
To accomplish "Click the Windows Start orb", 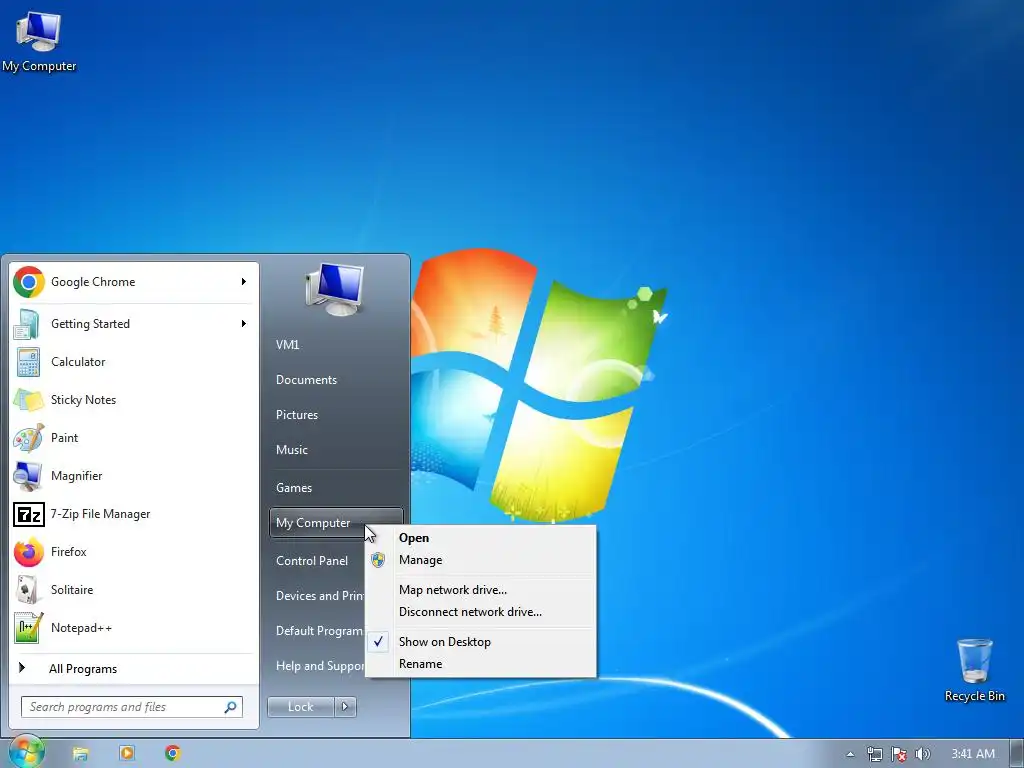I will pos(26,752).
